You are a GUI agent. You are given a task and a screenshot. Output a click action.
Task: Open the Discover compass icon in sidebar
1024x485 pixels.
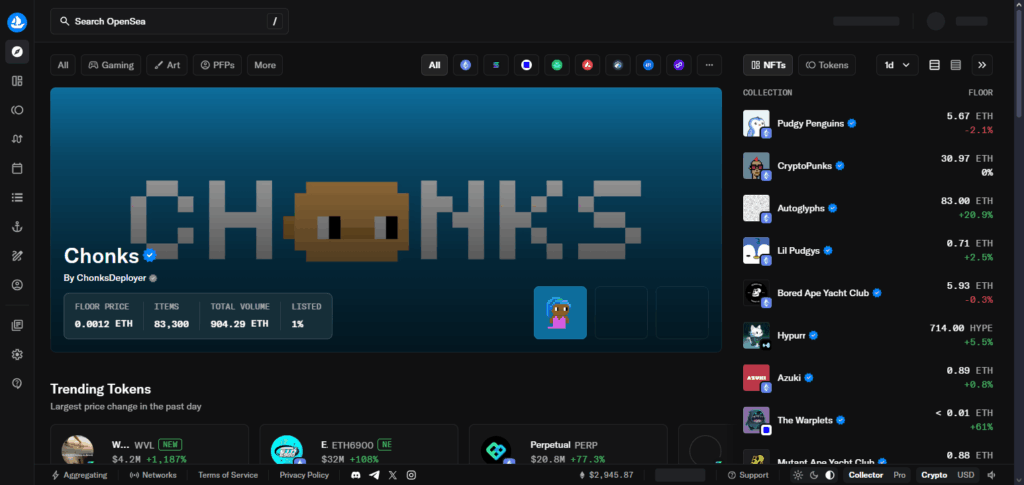tap(17, 51)
